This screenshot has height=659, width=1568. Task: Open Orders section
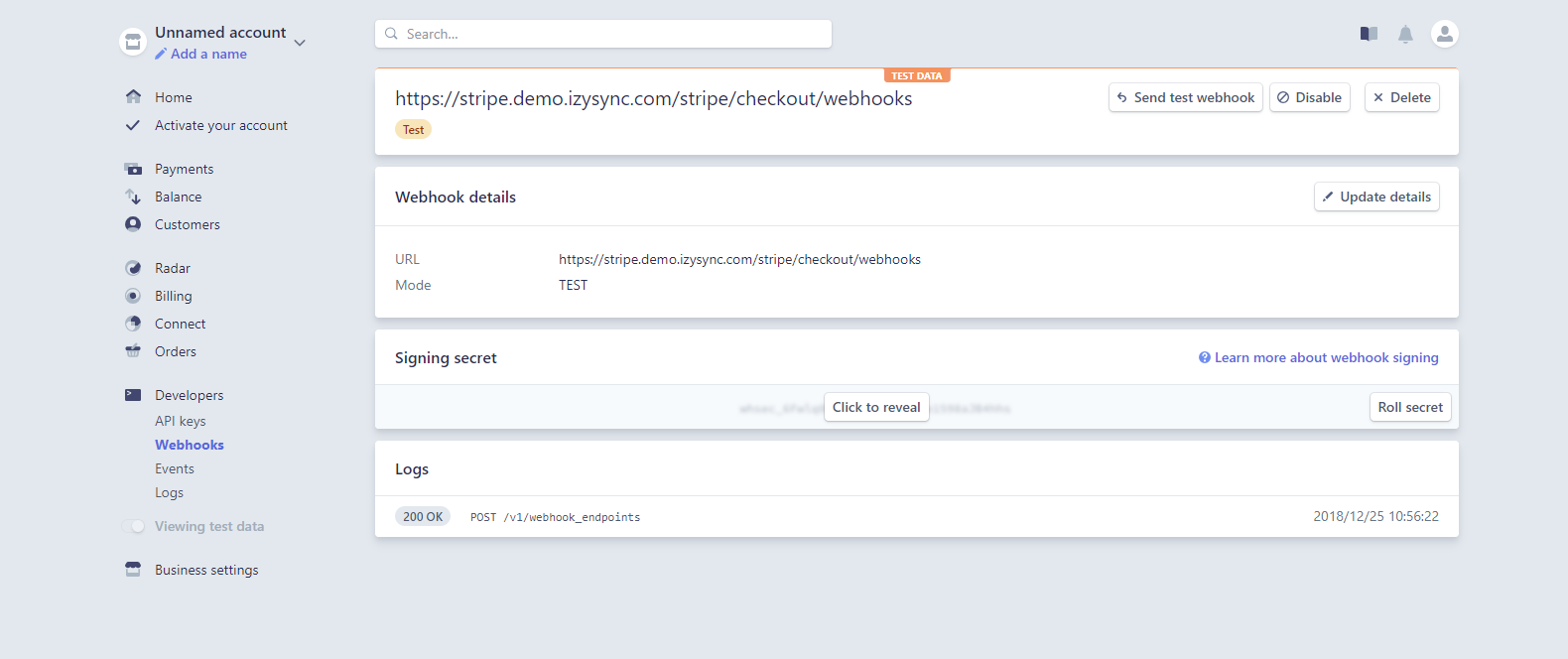click(176, 351)
